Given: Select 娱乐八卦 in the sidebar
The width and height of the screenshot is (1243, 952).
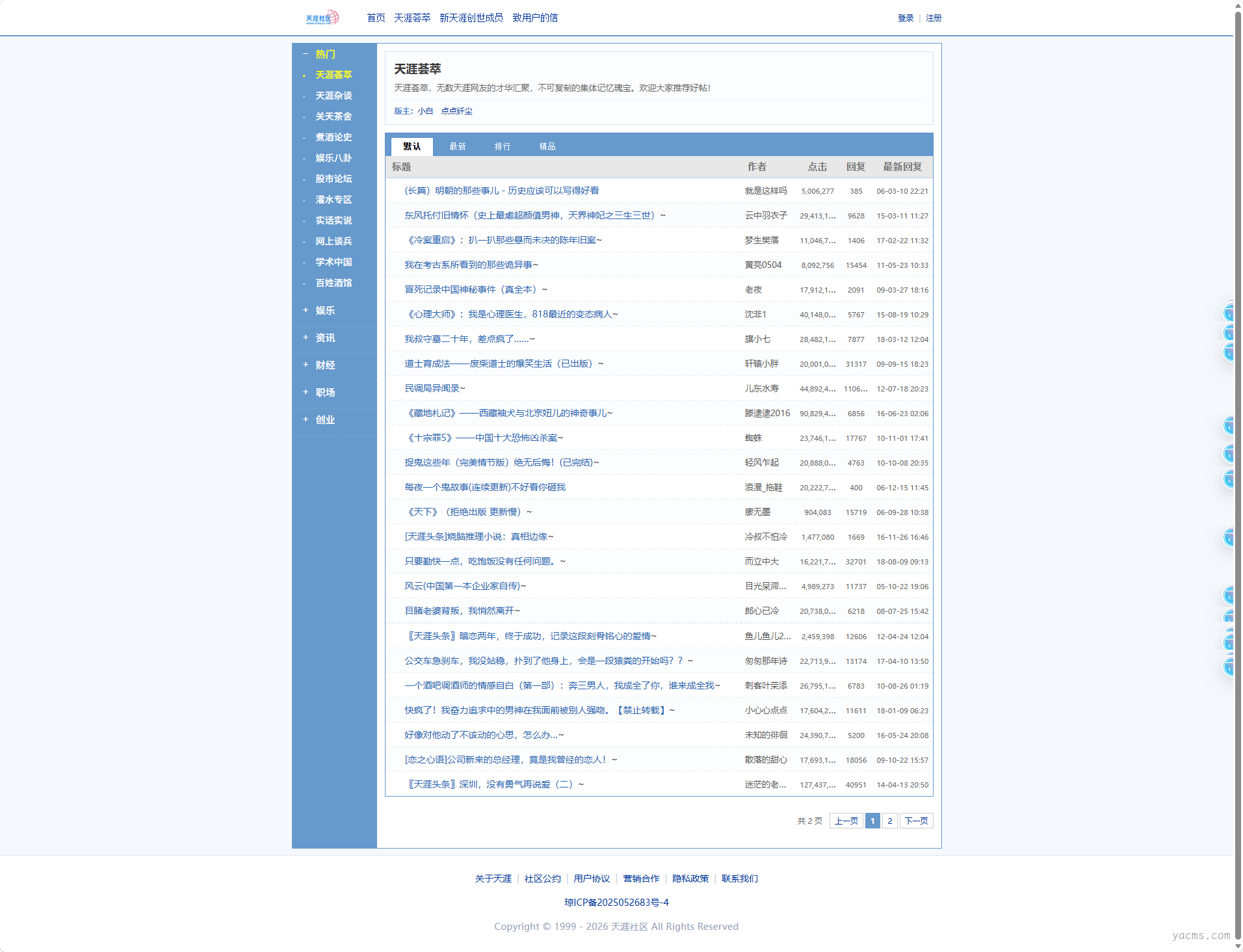Looking at the screenshot, I should [334, 158].
